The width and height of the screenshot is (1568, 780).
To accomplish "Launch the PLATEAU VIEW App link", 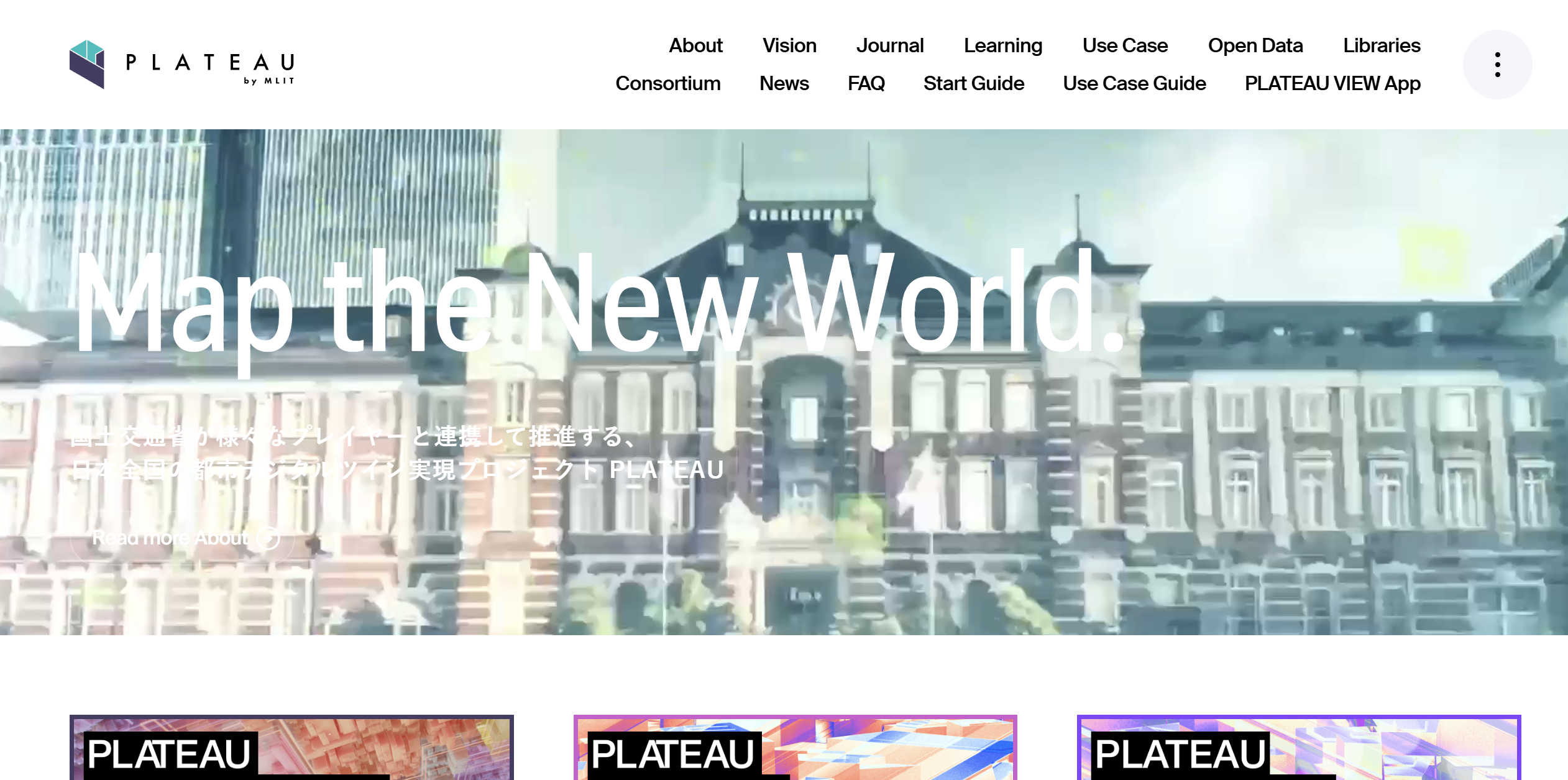I will [x=1332, y=83].
